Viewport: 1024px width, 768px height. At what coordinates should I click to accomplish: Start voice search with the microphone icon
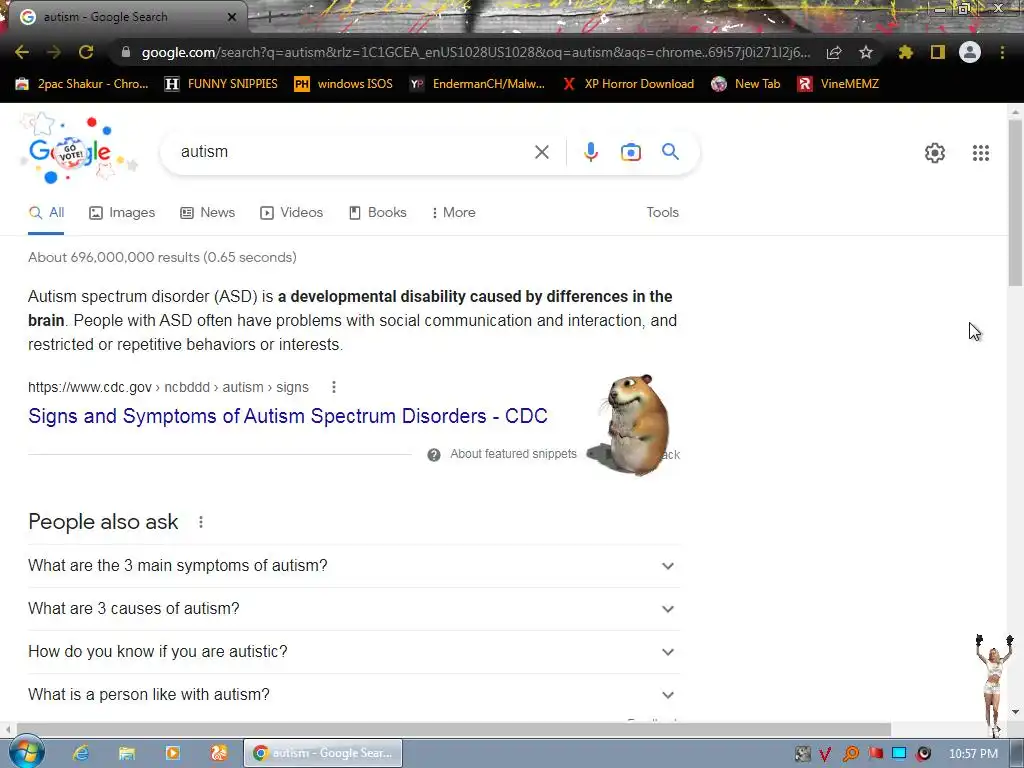coord(590,152)
